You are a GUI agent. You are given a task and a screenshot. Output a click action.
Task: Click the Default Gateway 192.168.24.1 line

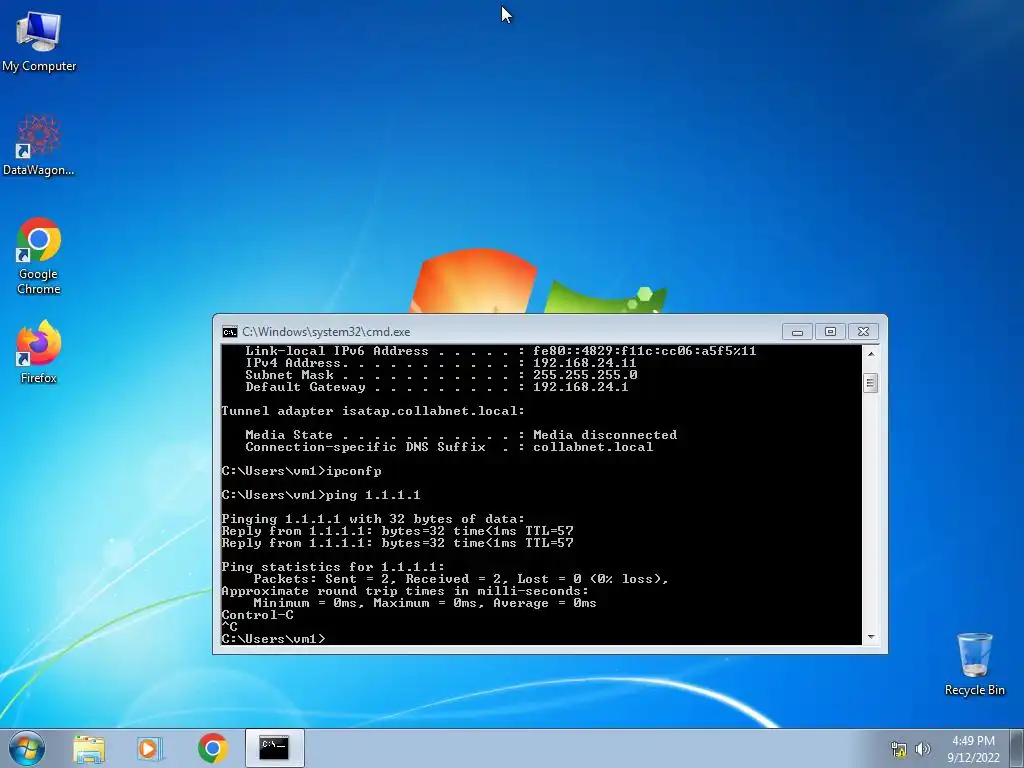tap(436, 387)
